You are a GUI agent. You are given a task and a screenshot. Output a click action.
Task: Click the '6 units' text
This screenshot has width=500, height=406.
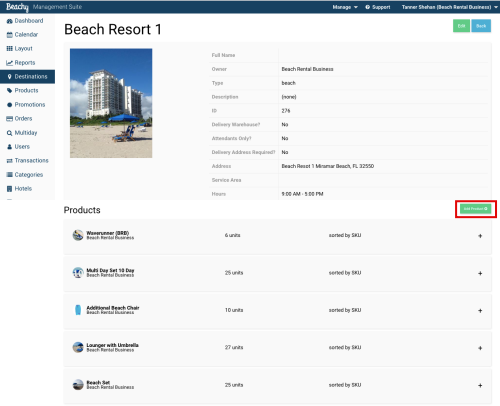click(232, 235)
